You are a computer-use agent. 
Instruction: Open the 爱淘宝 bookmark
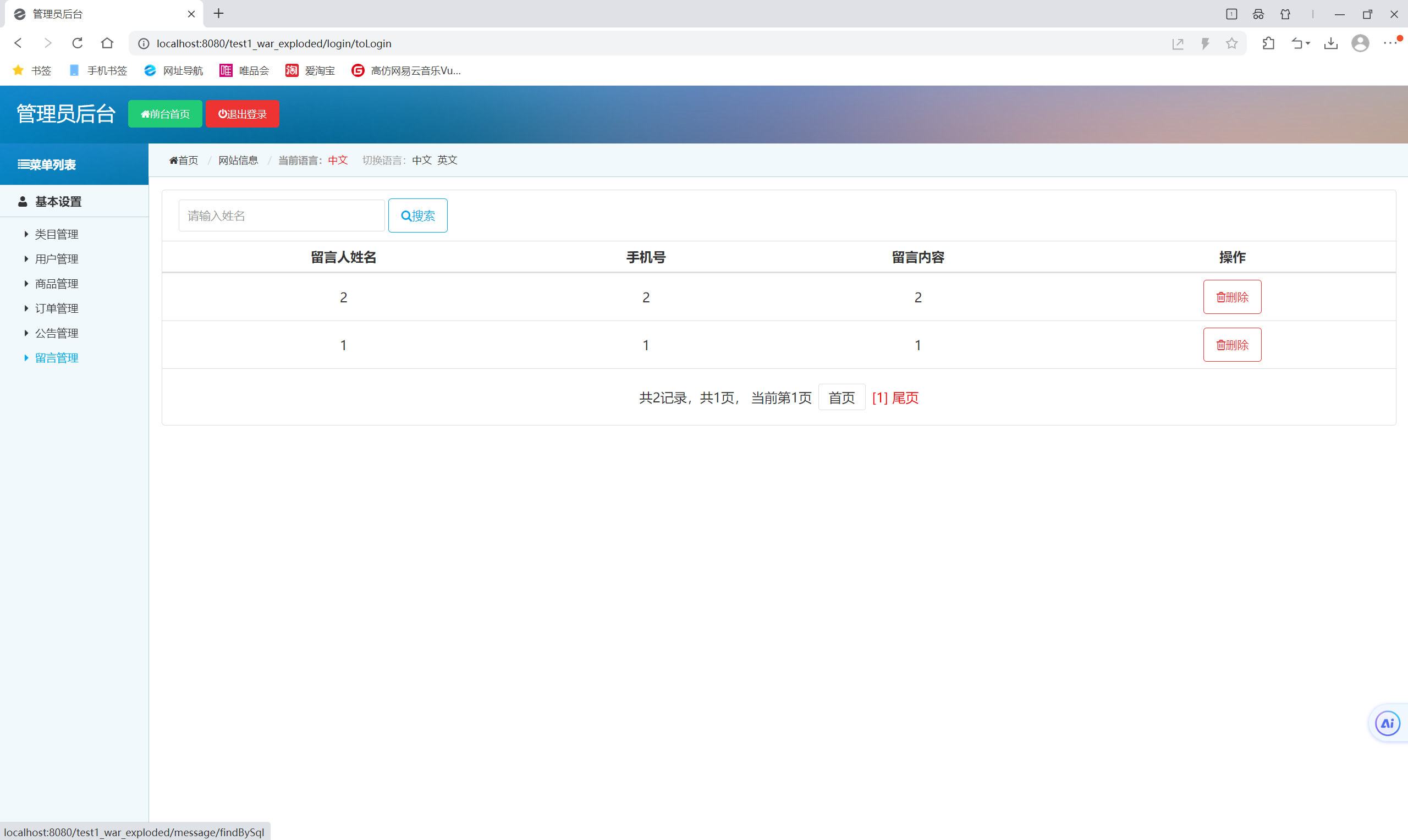[310, 70]
